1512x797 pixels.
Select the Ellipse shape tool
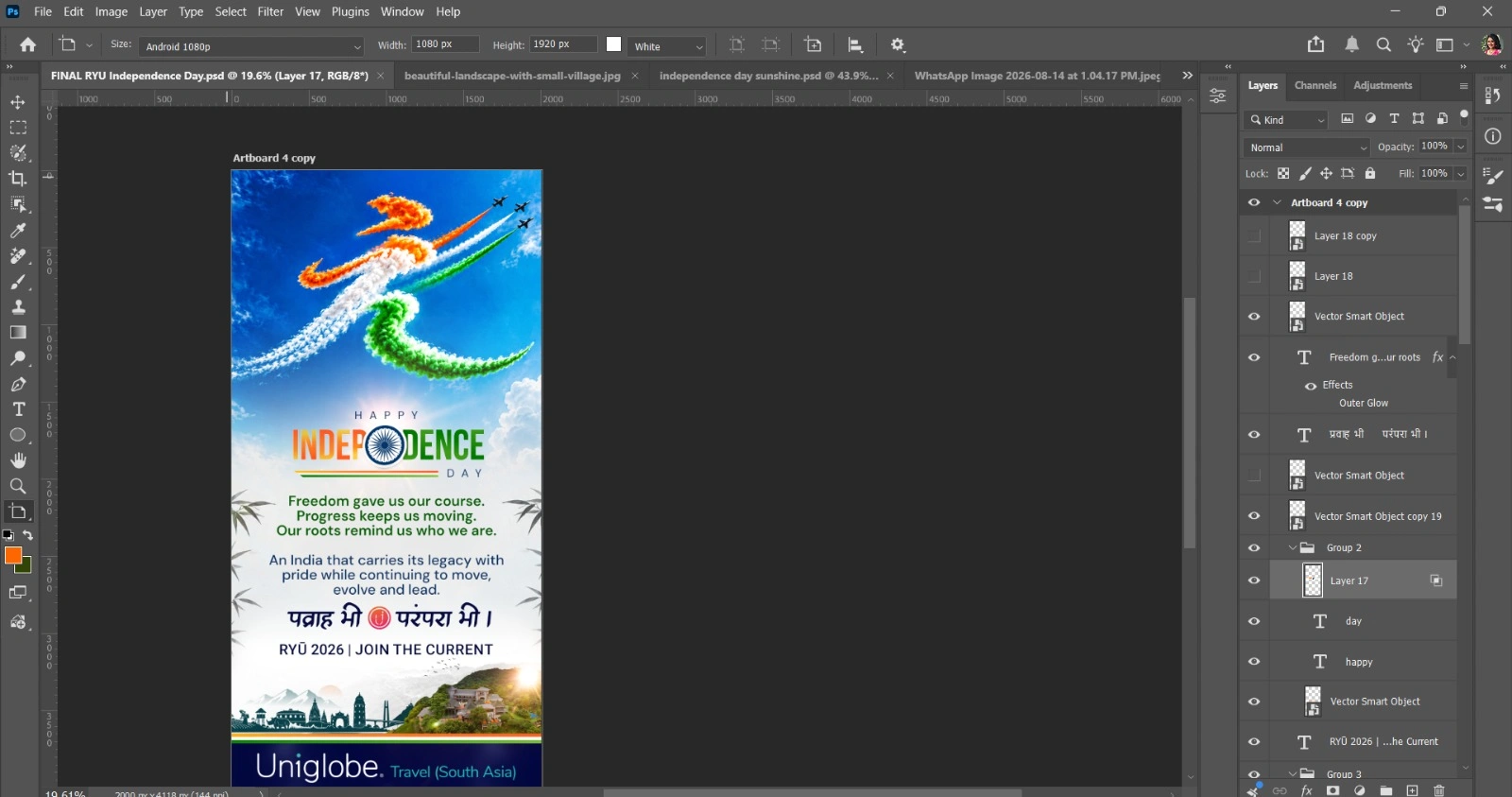click(18, 435)
